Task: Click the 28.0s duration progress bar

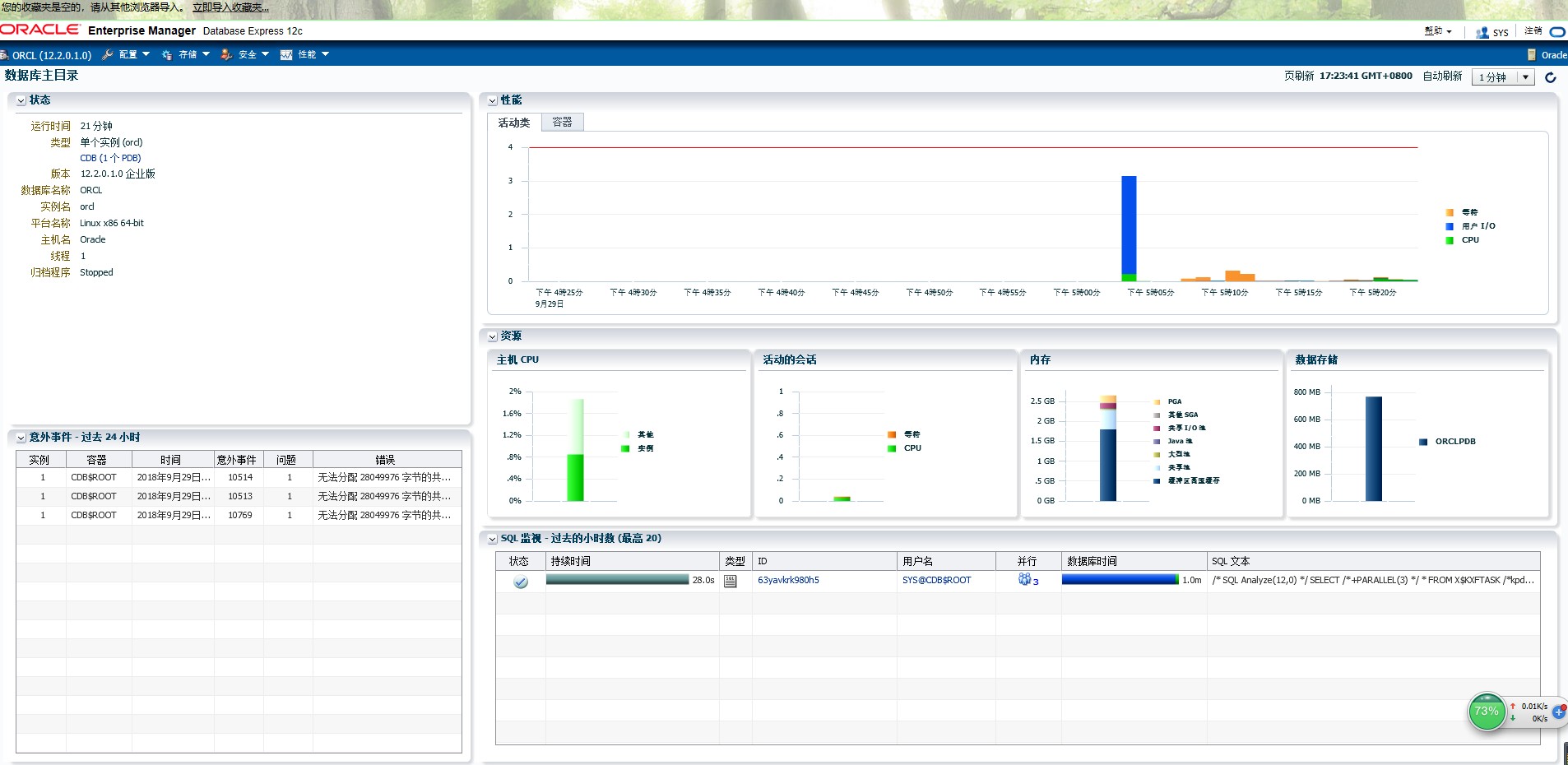Action: (617, 579)
